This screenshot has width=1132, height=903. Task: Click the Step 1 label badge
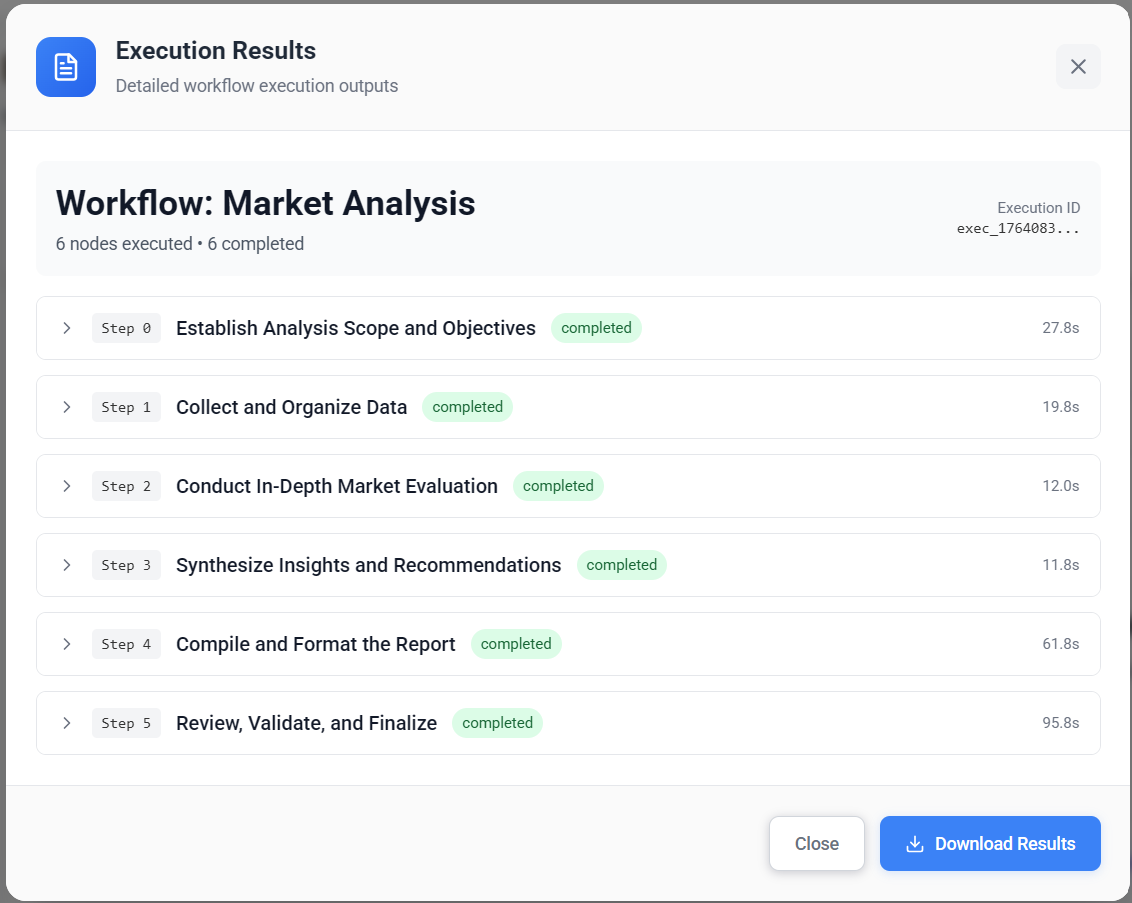pyautogui.click(x=126, y=406)
